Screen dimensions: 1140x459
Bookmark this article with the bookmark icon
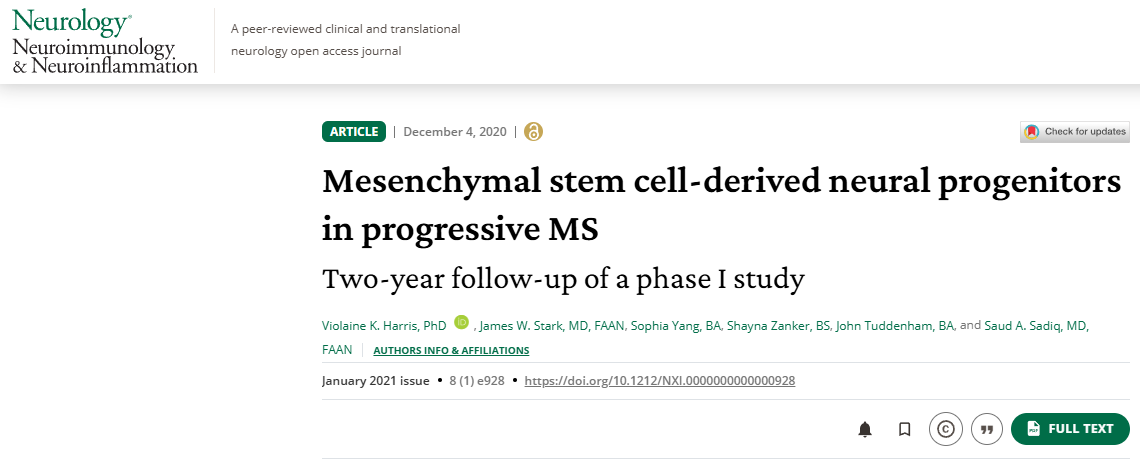(904, 429)
